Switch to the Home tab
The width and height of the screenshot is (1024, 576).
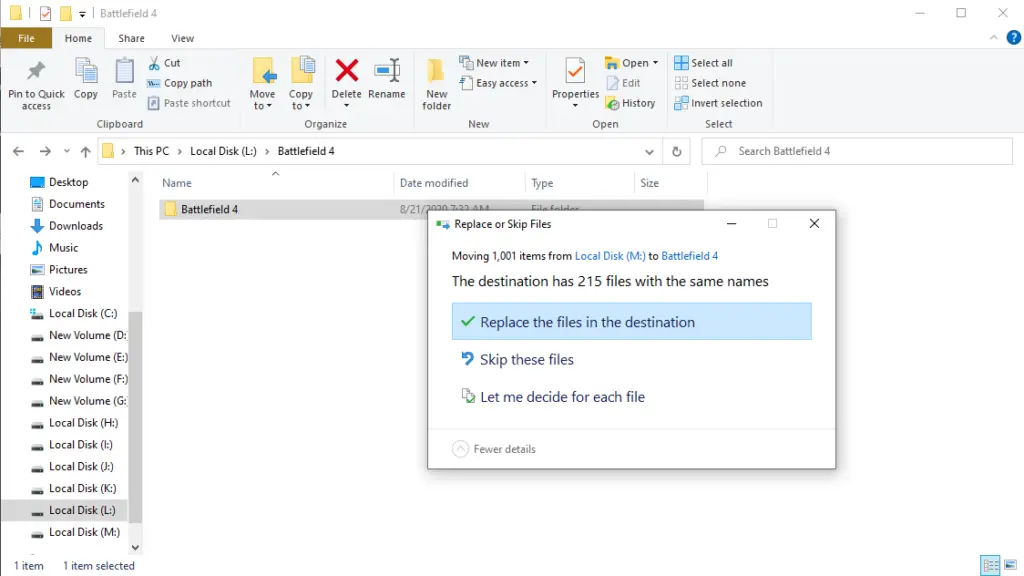tap(78, 38)
